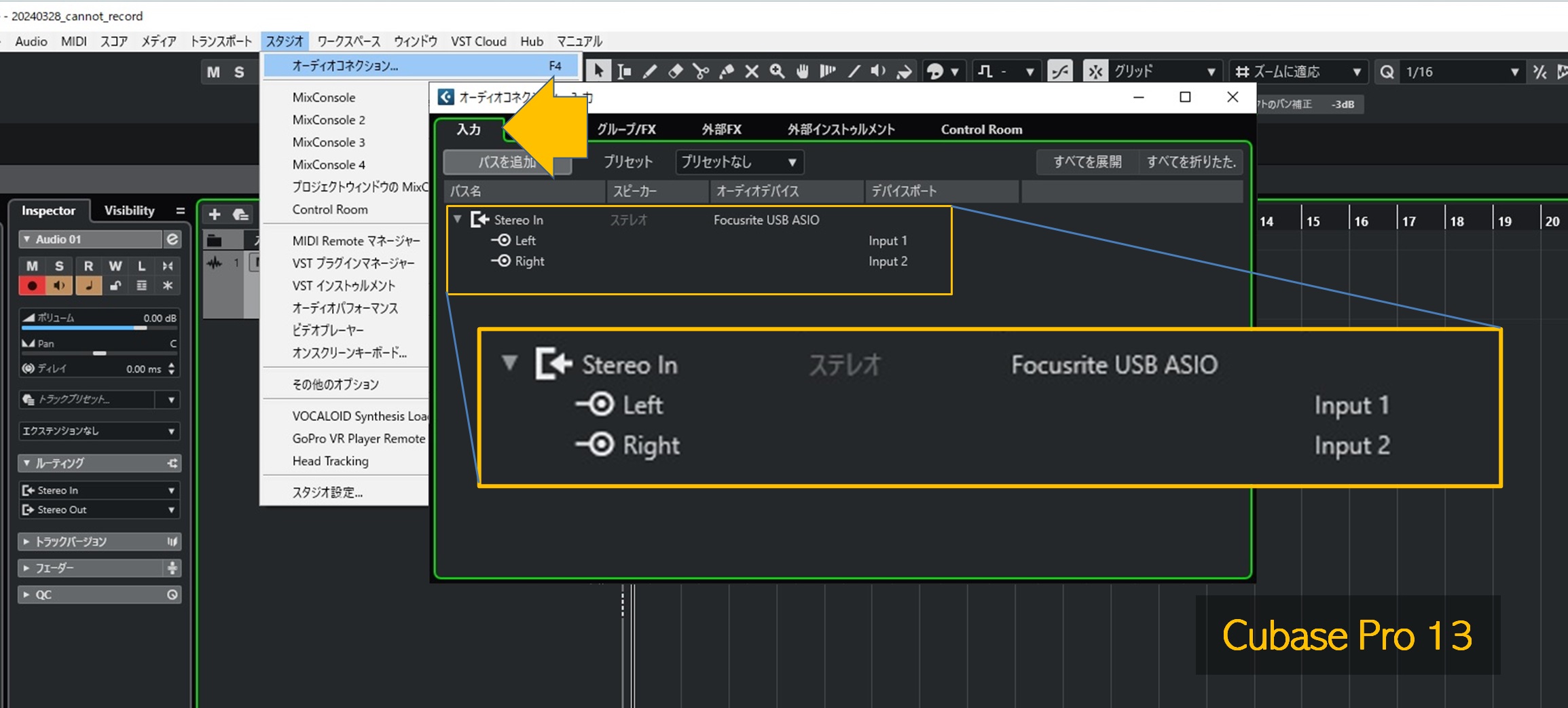Click the lanes icon in Inspector
Viewport: 1568px width, 708px height.
pyautogui.click(x=141, y=286)
